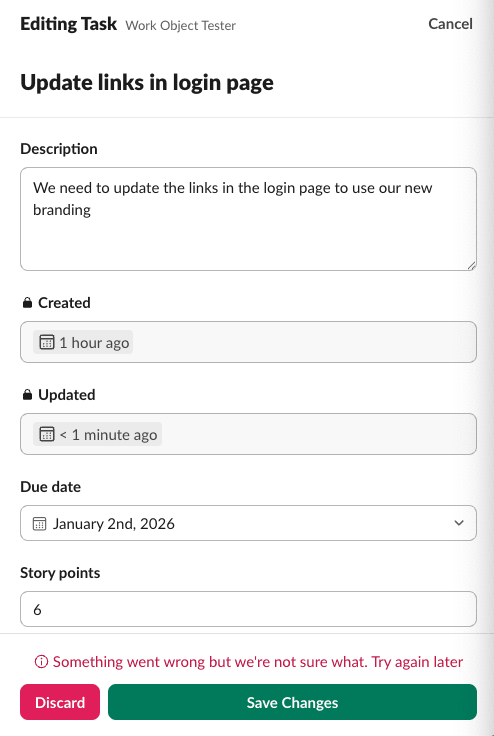The height and width of the screenshot is (736, 494).
Task: Click the error info icon near warning
Action: point(41,662)
